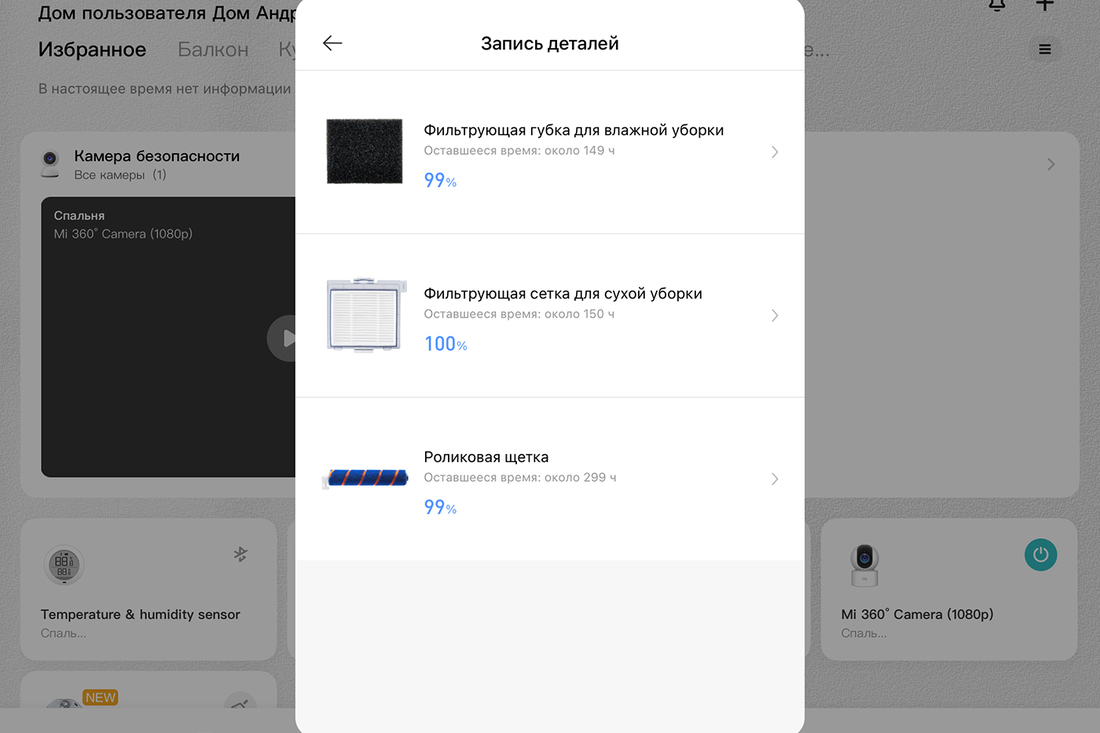Open the roller brush details chevron
The image size is (1100, 733).
(x=774, y=479)
